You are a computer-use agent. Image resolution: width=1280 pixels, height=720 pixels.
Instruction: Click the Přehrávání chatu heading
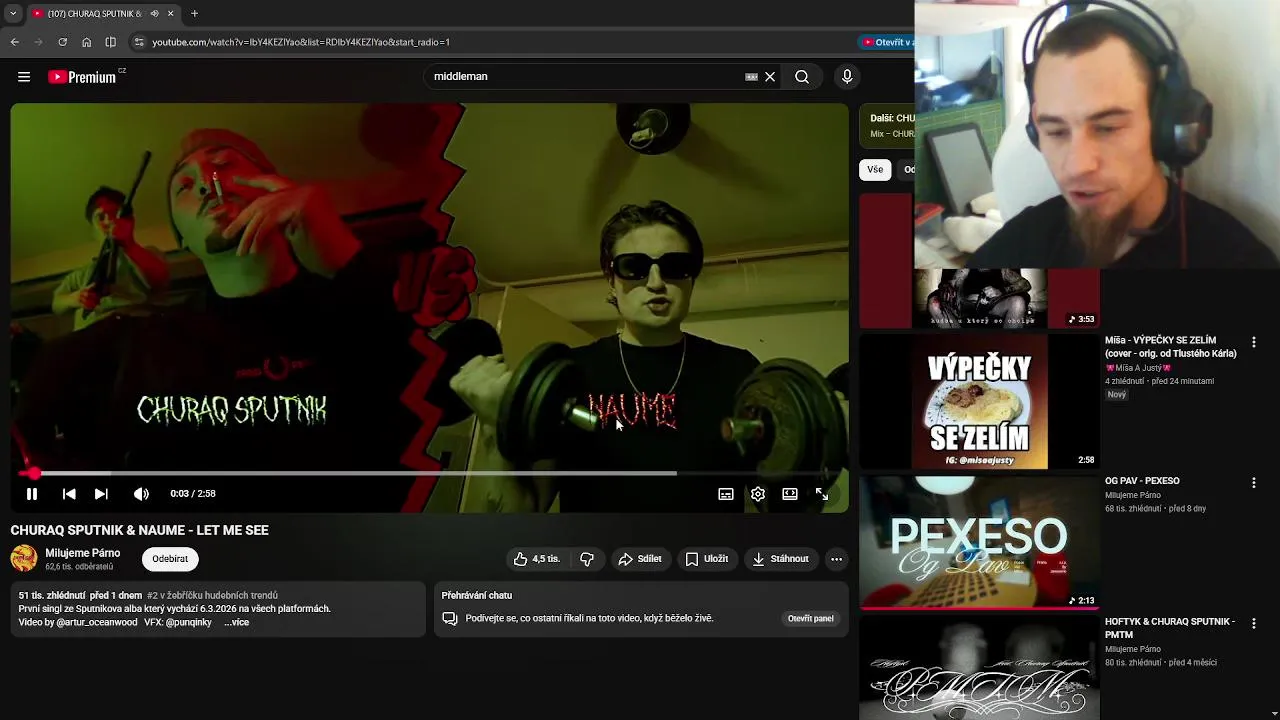tap(477, 595)
